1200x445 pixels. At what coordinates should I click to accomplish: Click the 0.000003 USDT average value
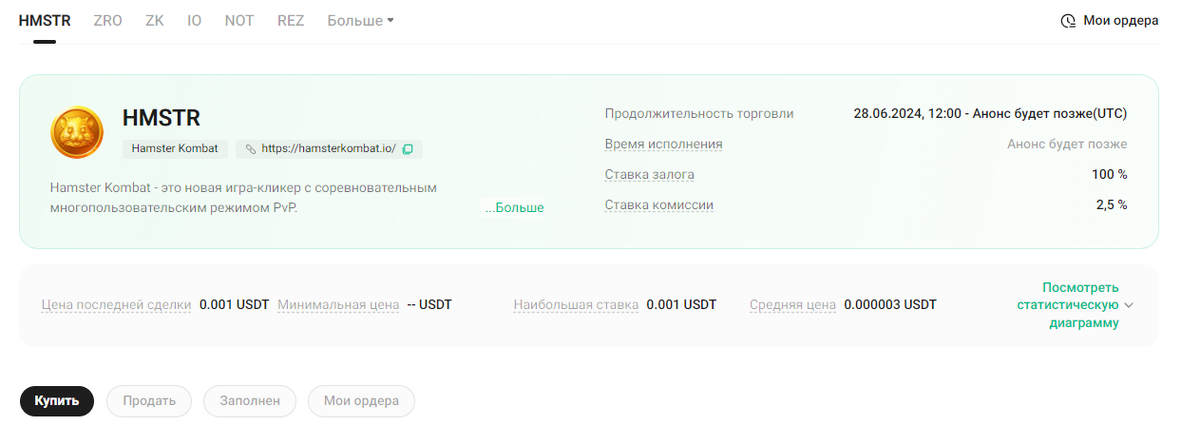click(890, 305)
